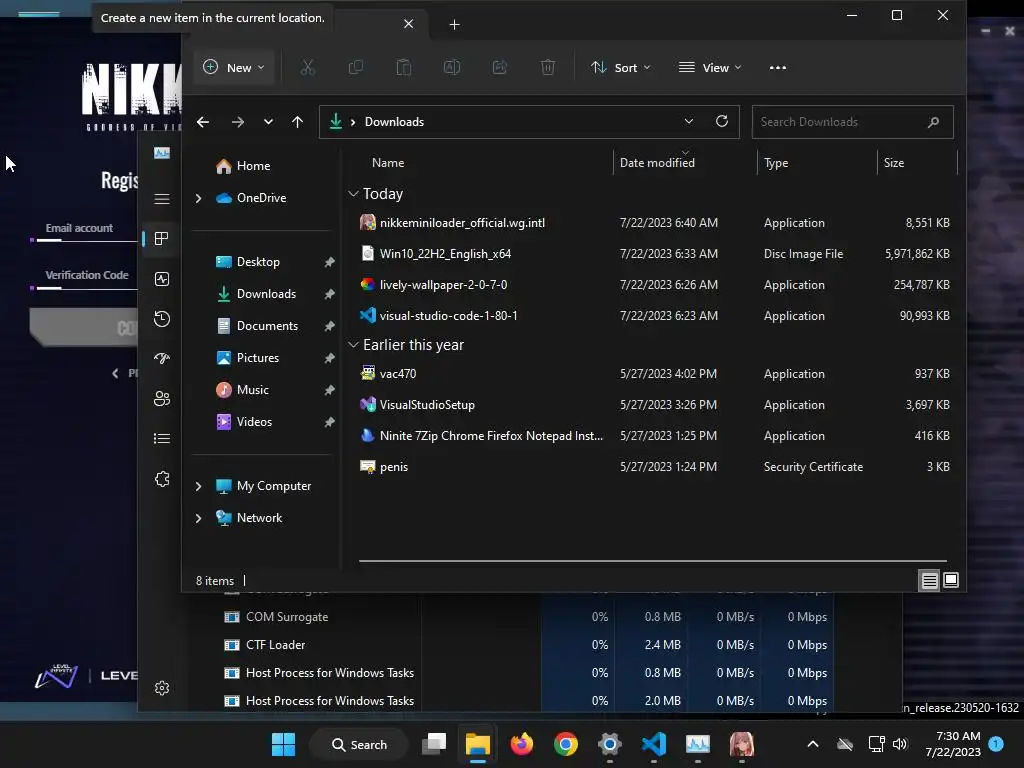Click the Copy icon in toolbar

point(356,67)
